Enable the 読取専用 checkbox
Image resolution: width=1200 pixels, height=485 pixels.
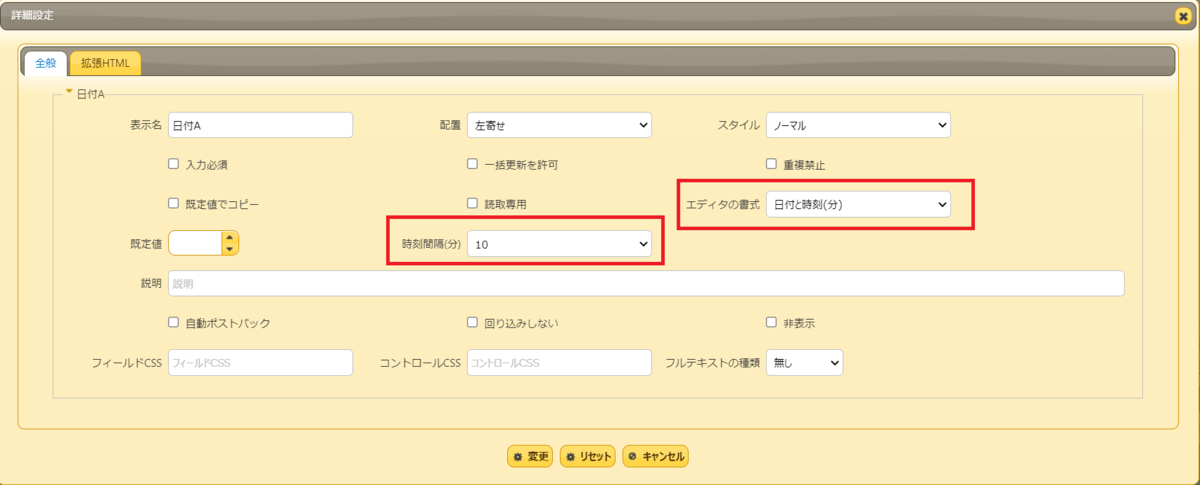pyautogui.click(x=472, y=203)
